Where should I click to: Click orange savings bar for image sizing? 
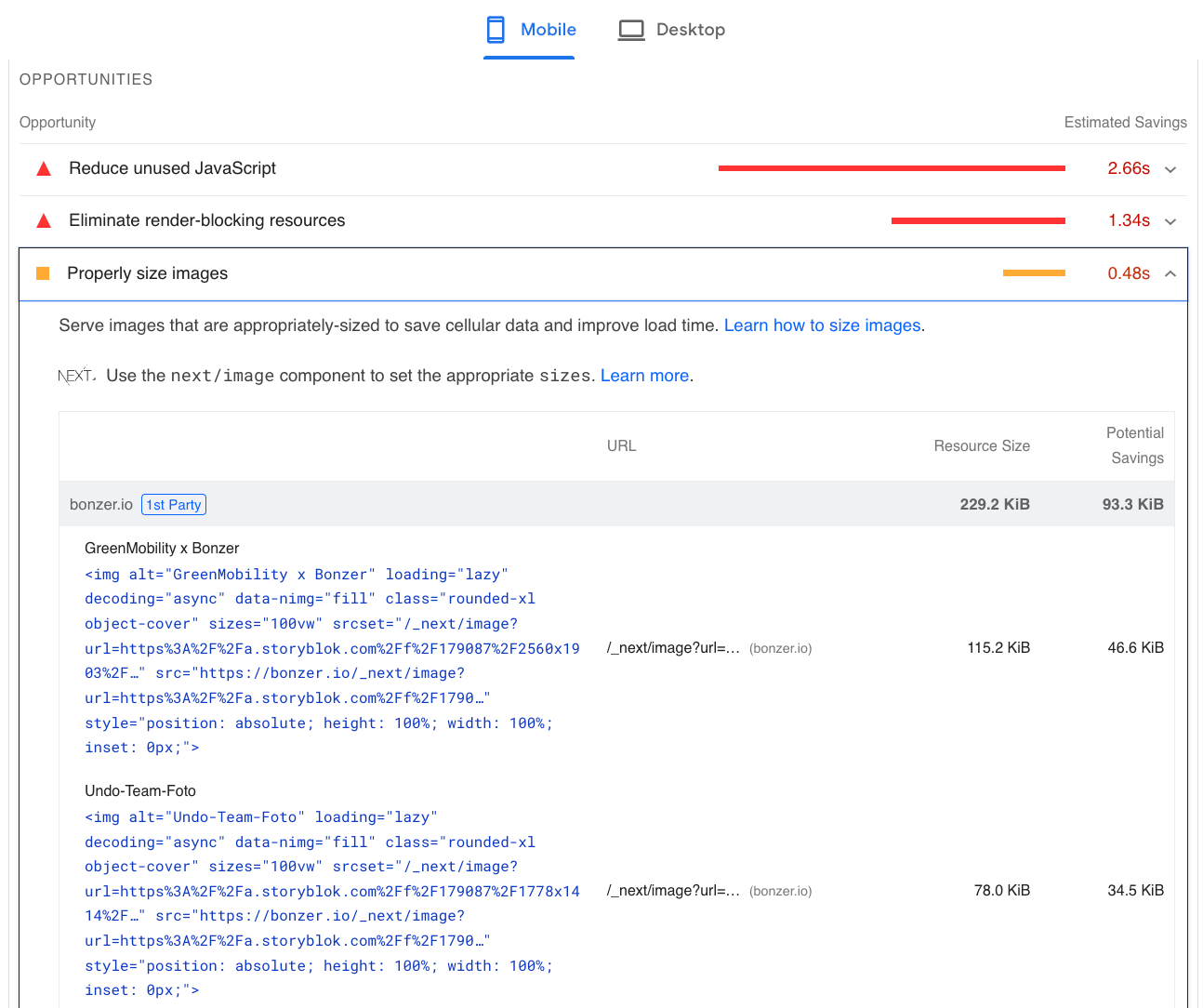[1034, 272]
